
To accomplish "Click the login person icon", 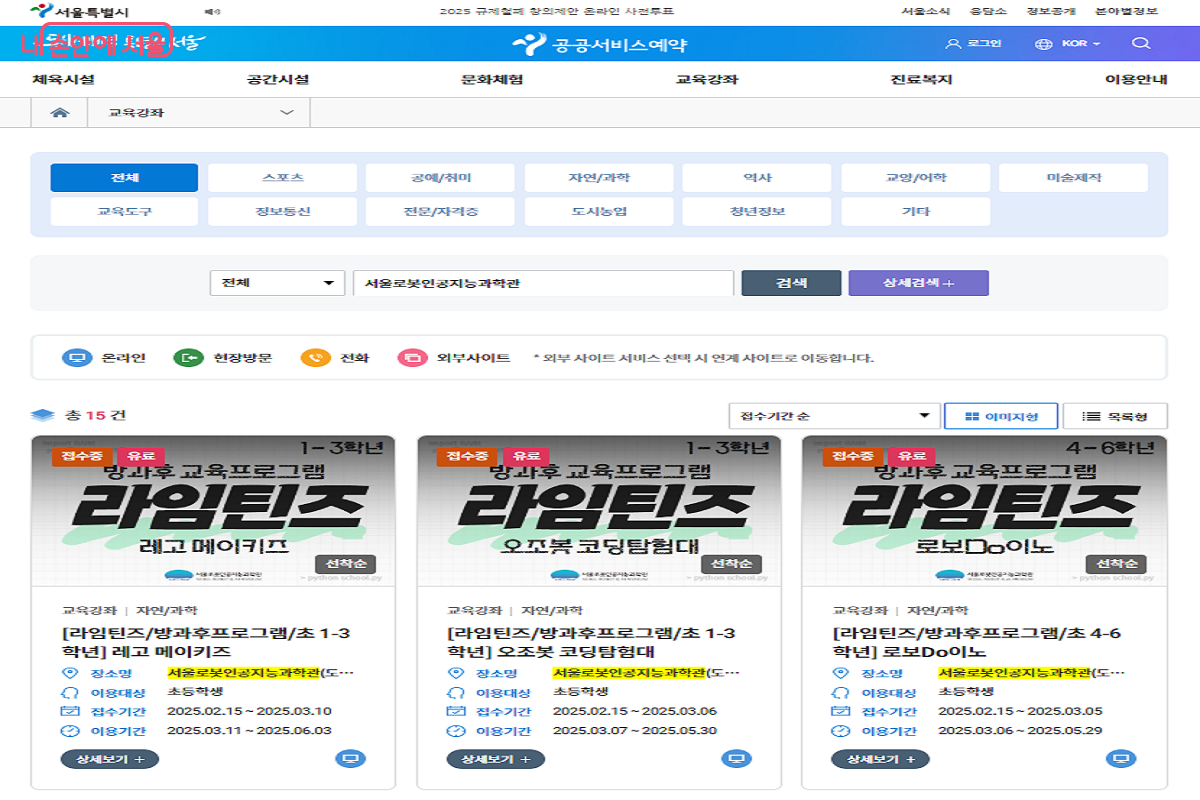I will (x=953, y=44).
